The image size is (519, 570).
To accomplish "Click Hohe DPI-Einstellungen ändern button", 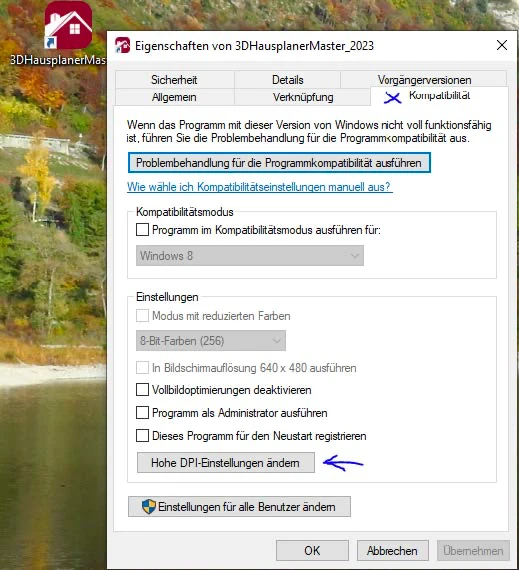I will [226, 462].
